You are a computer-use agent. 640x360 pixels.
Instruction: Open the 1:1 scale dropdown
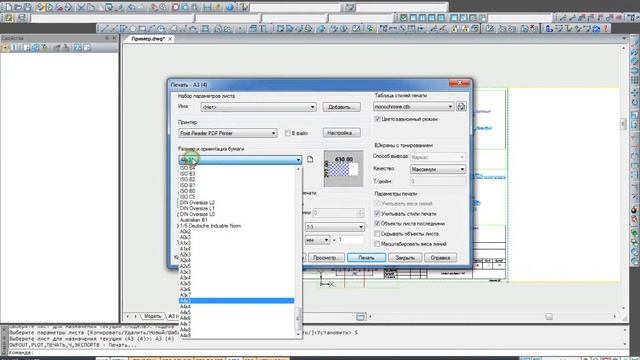pyautogui.click(x=334, y=227)
